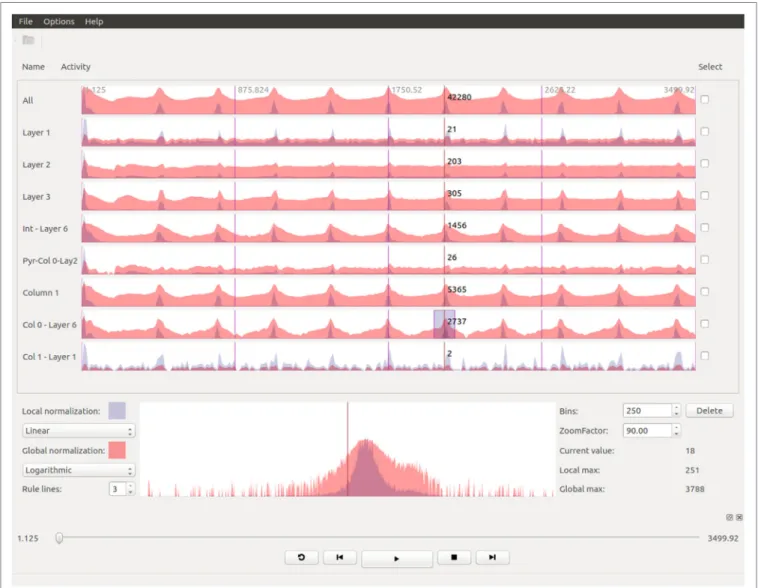Click the Bins input field

(x=647, y=411)
